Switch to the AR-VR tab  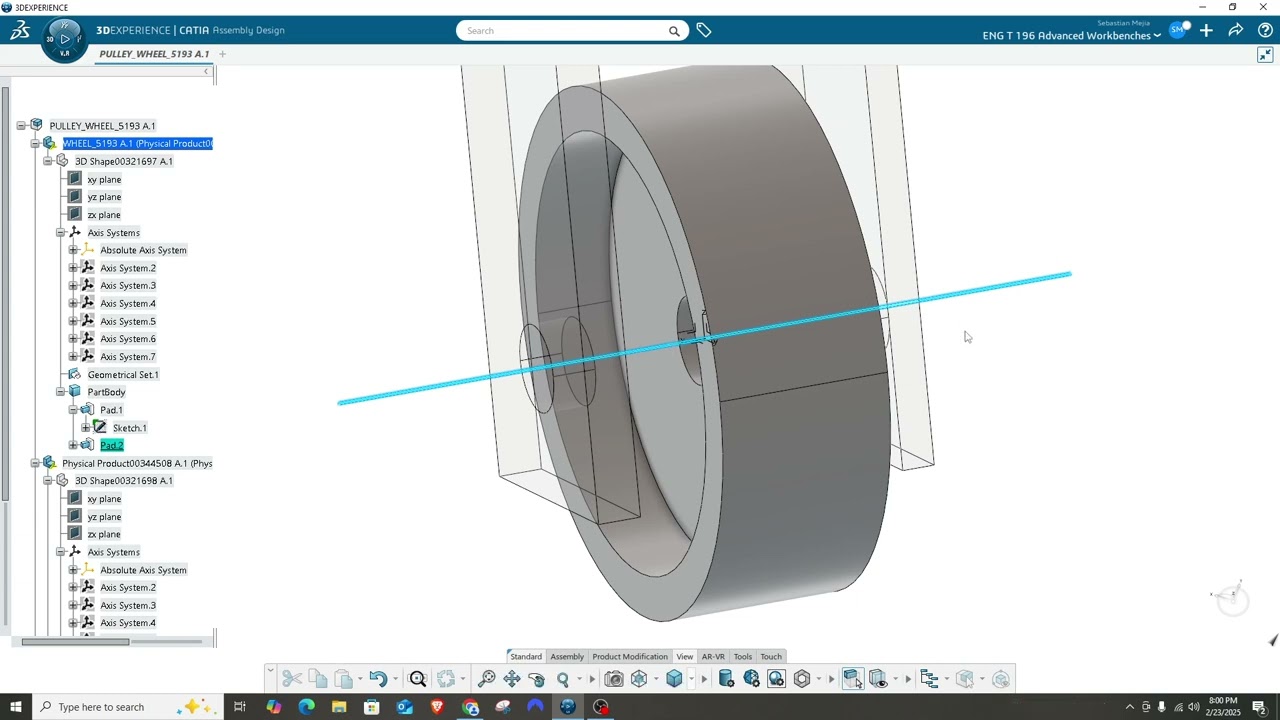click(x=713, y=657)
